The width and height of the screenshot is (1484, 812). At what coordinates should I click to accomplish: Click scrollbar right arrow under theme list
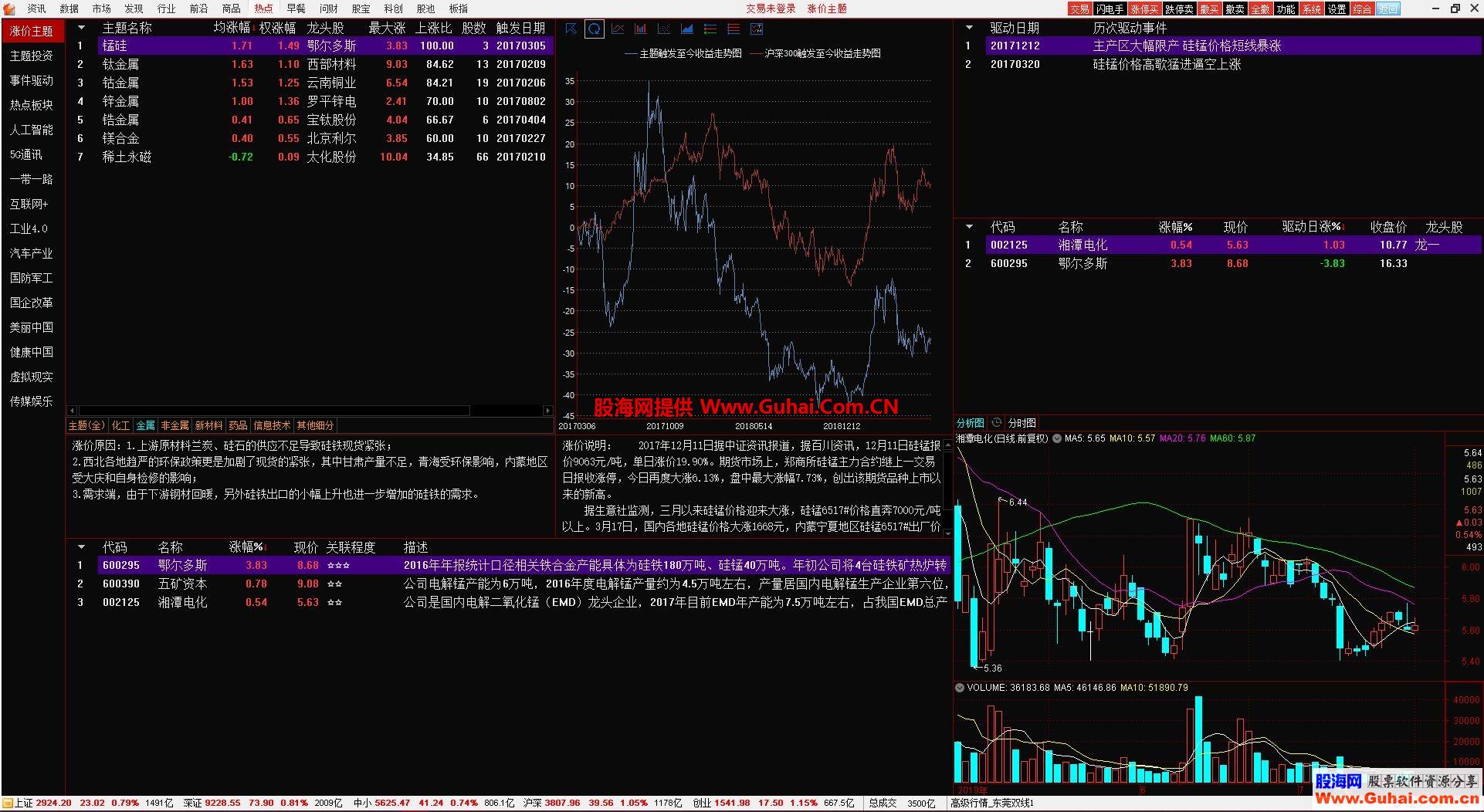pyautogui.click(x=547, y=411)
